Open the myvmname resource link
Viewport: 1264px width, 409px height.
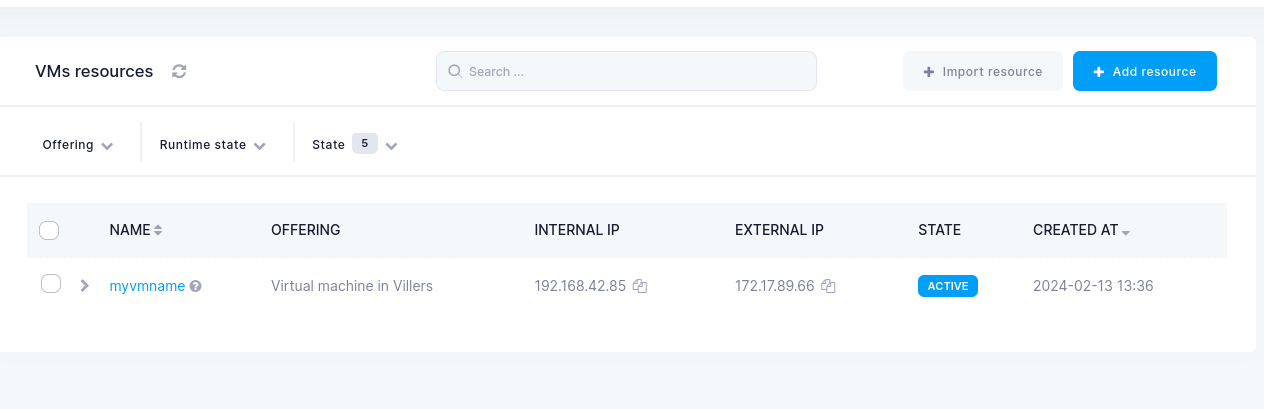[x=147, y=286]
